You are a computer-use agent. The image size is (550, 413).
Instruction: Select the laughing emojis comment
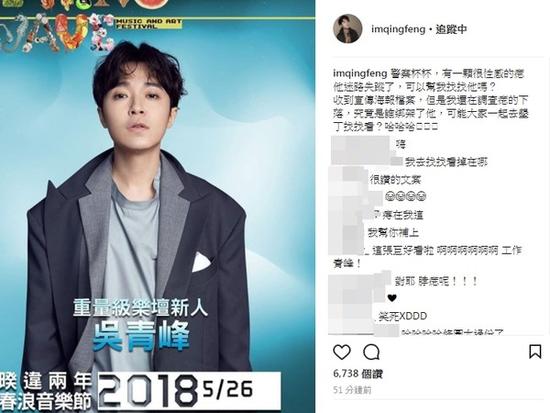click(x=405, y=196)
